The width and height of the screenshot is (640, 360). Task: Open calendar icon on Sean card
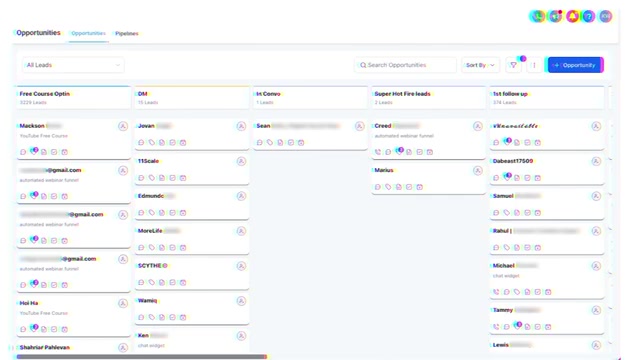tap(301, 142)
